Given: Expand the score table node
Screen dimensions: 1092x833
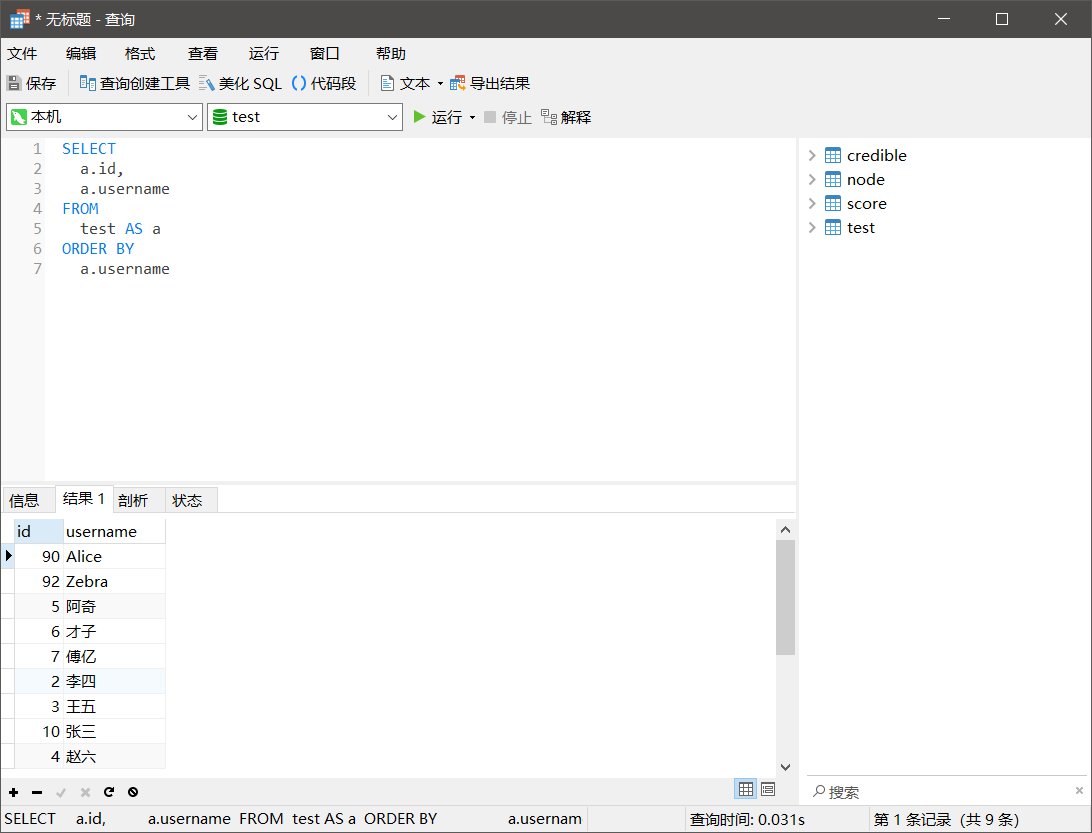Looking at the screenshot, I should point(812,203).
